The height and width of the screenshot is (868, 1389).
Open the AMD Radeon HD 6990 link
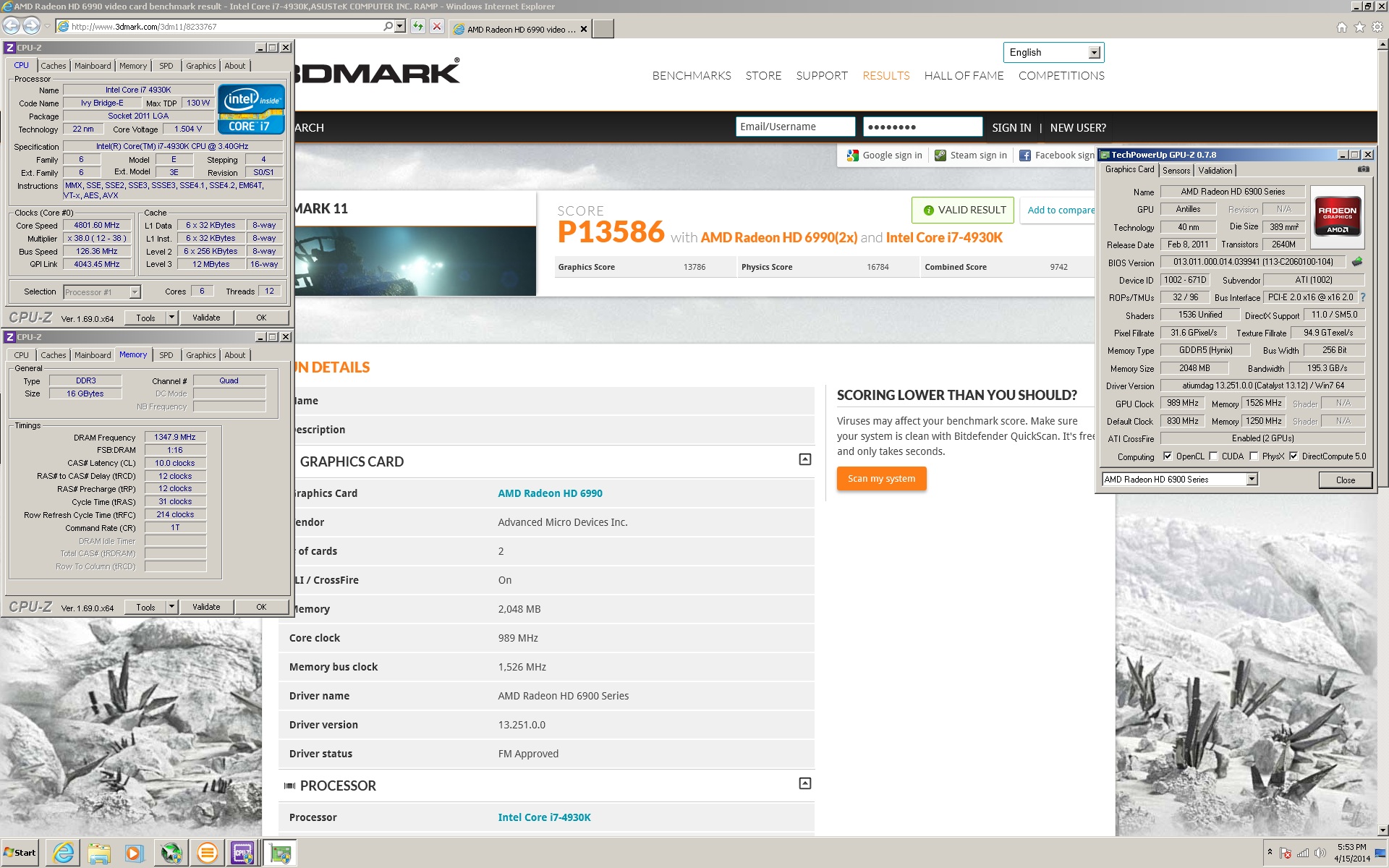550,493
